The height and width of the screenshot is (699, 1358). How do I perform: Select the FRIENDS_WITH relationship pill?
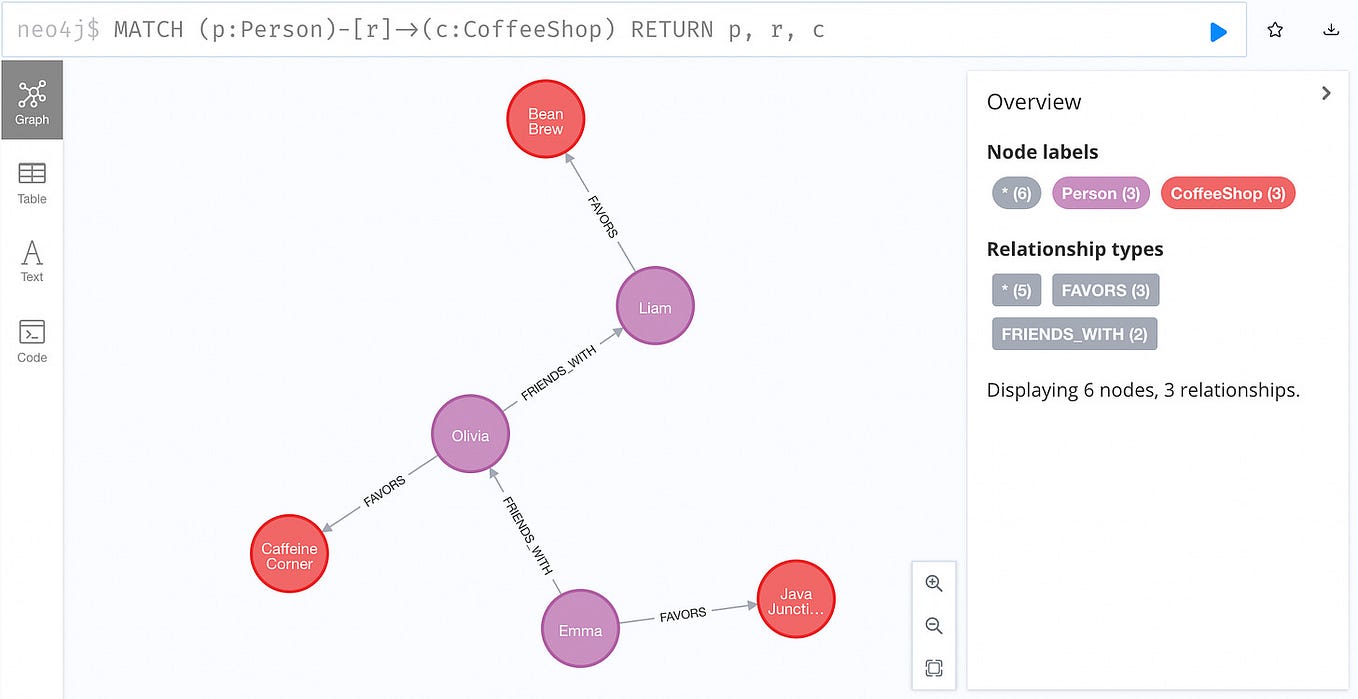coord(1074,334)
